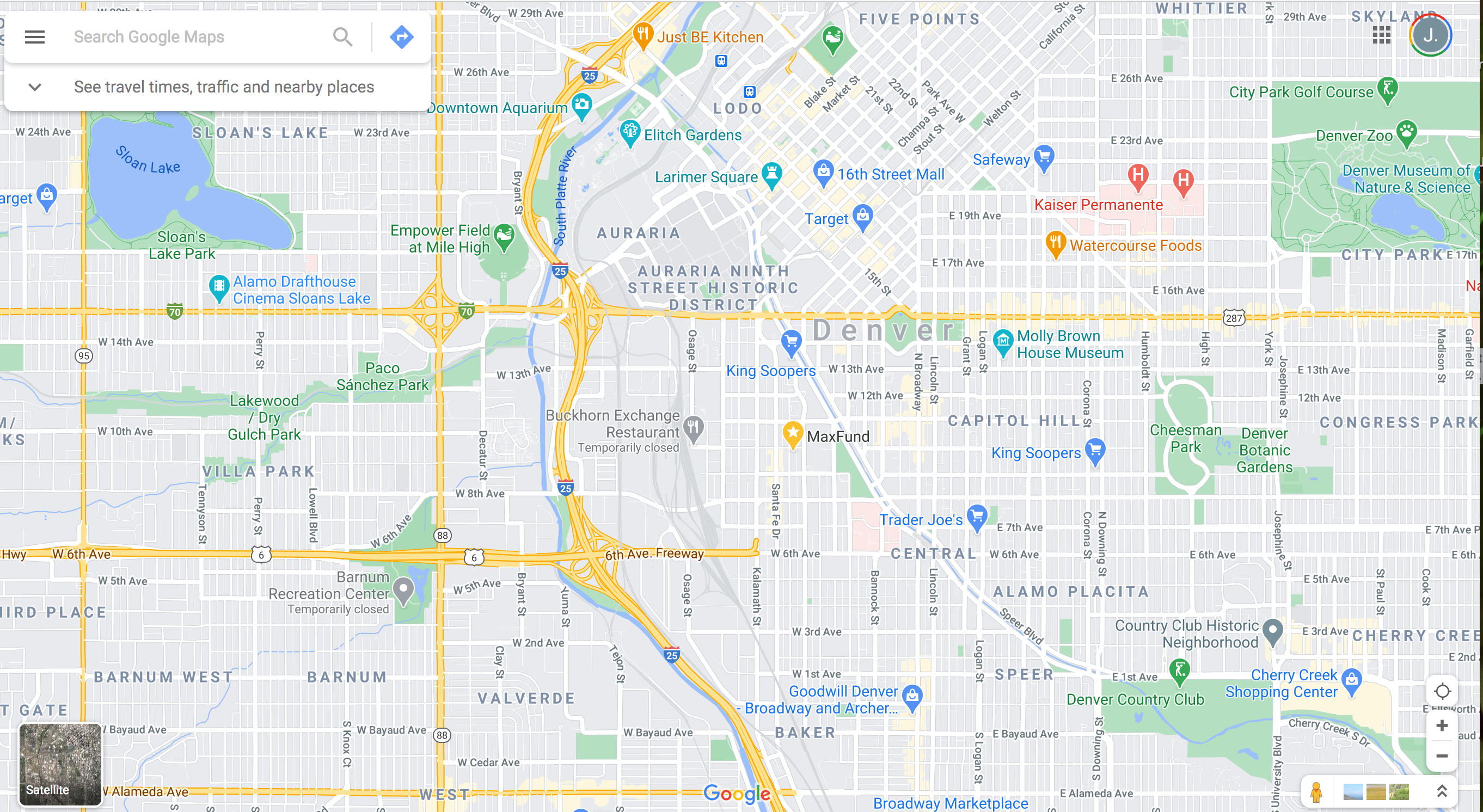
Task: Toggle the sidebar hamburger menu open
Action: 35,37
